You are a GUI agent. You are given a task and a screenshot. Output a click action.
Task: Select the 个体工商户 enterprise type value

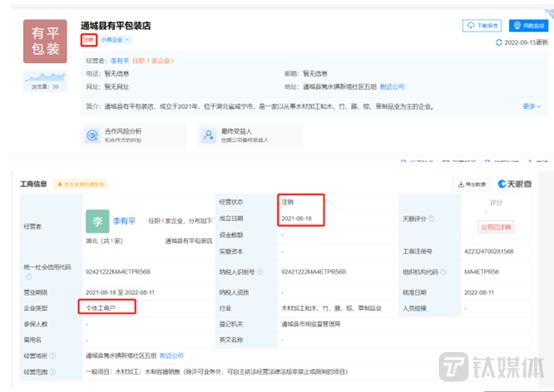pos(101,308)
